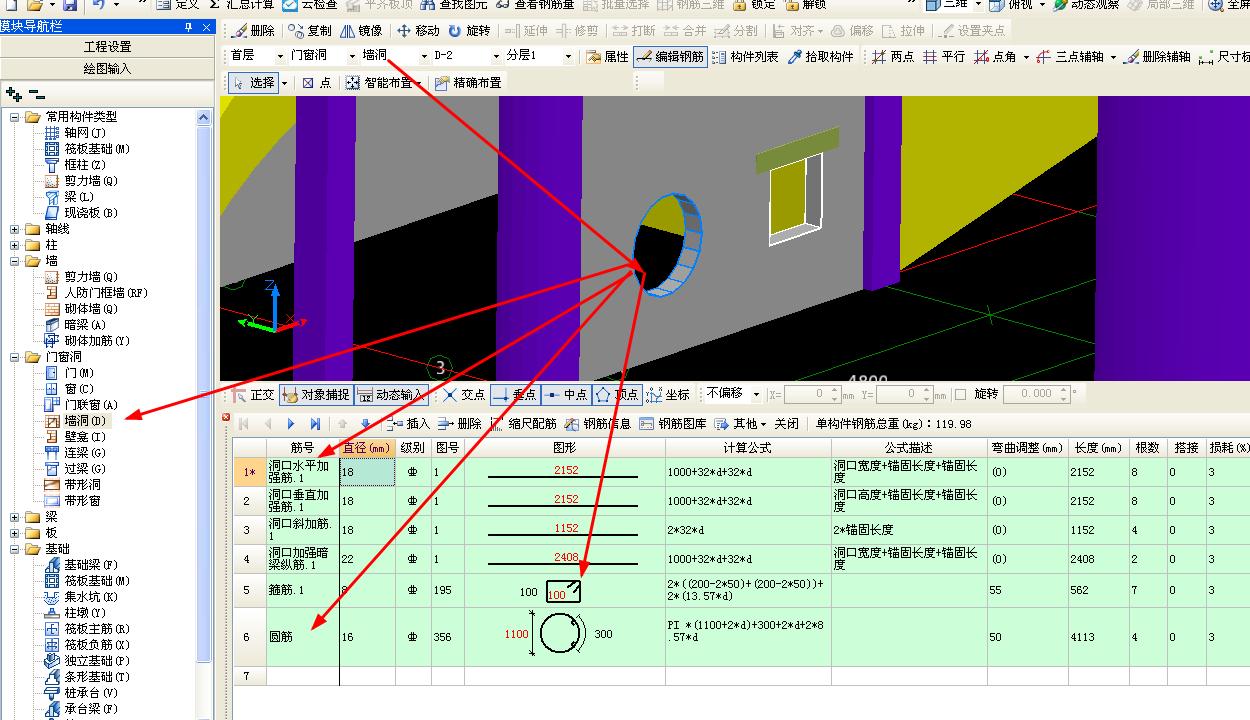Click X offset input field
Image resolution: width=1250 pixels, height=720 pixels.
point(811,395)
